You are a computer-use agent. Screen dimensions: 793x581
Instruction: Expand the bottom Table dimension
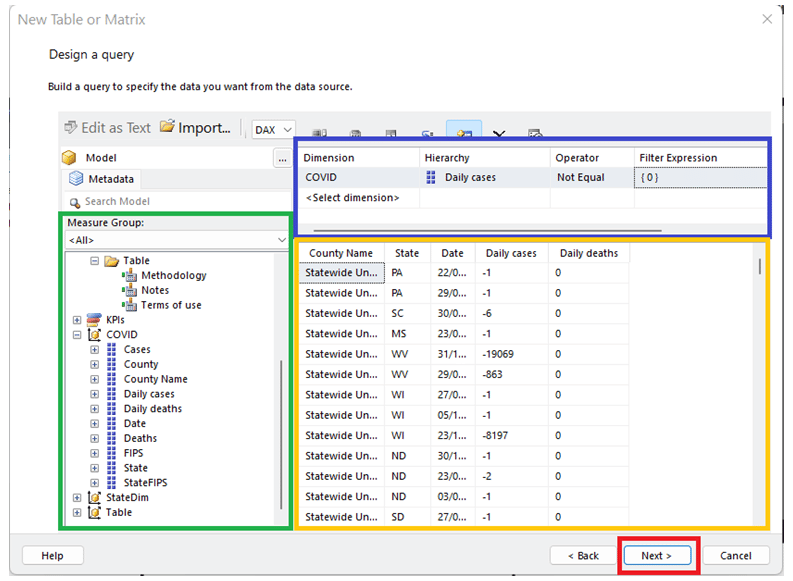[x=77, y=513]
